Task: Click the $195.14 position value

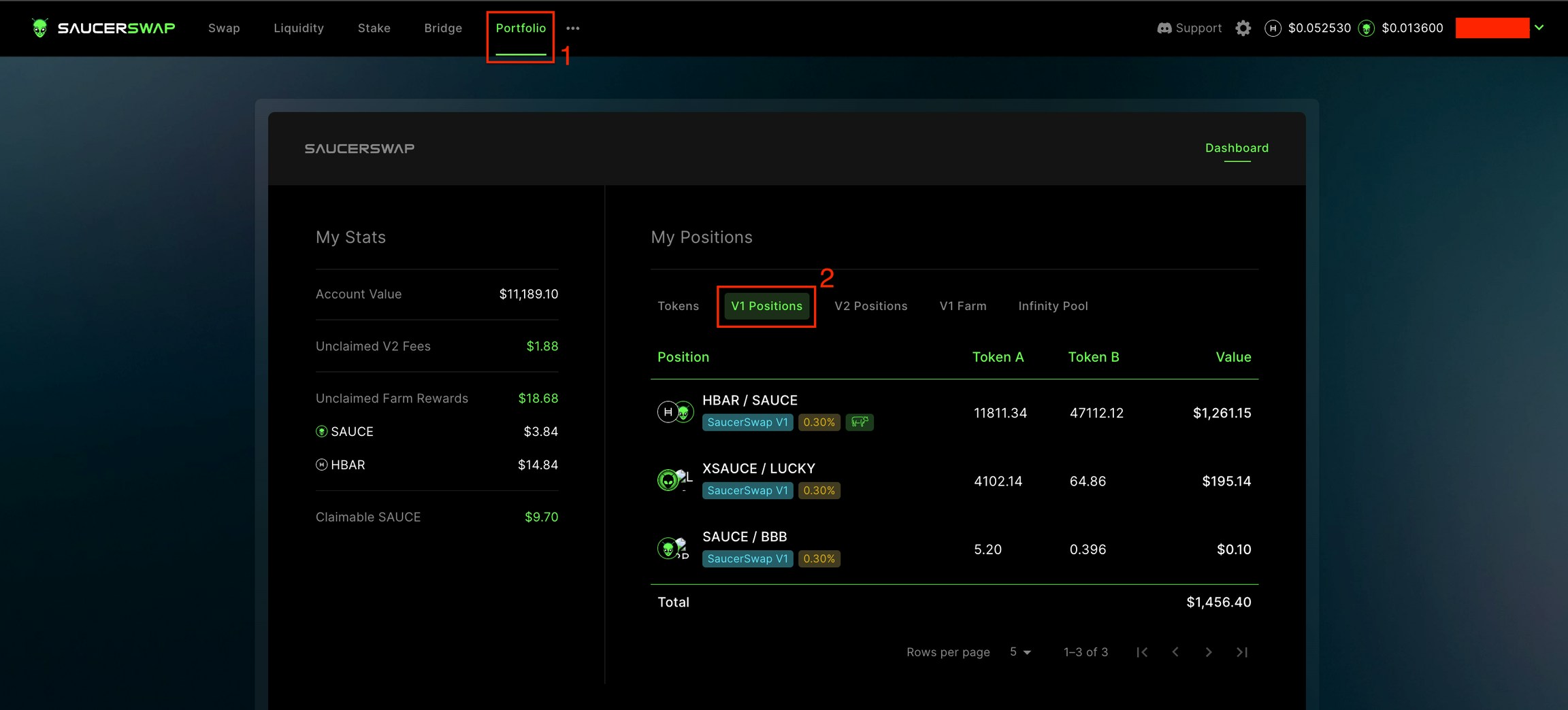Action: 1226,481
